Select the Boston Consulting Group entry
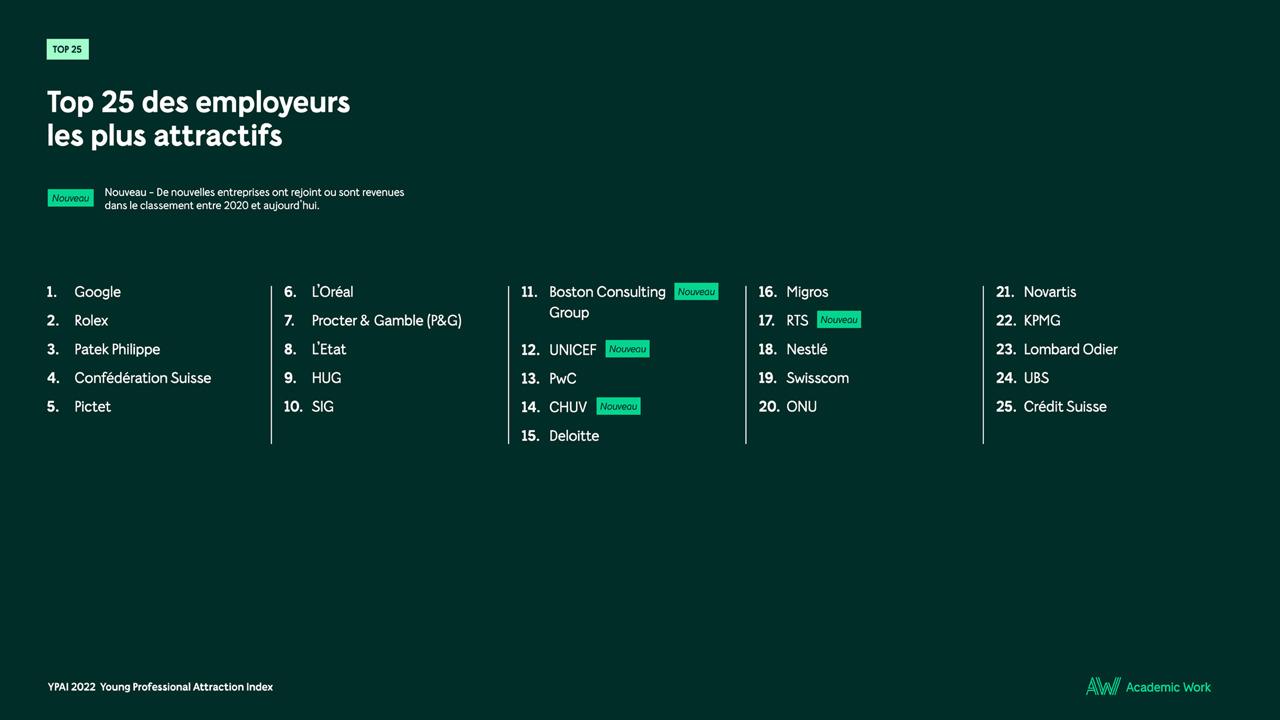Screen dimensions: 1280x720 (x=607, y=302)
